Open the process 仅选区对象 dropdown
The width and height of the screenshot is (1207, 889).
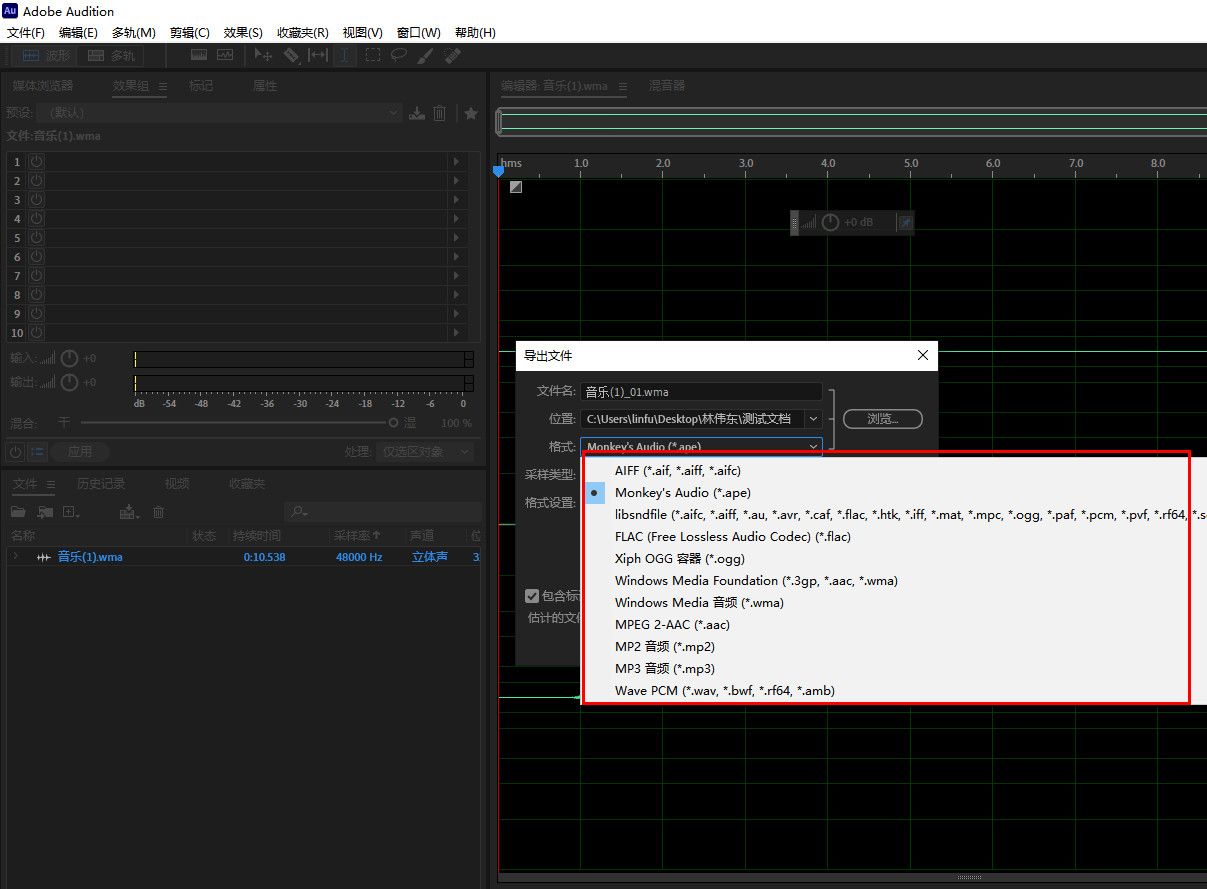[425, 452]
